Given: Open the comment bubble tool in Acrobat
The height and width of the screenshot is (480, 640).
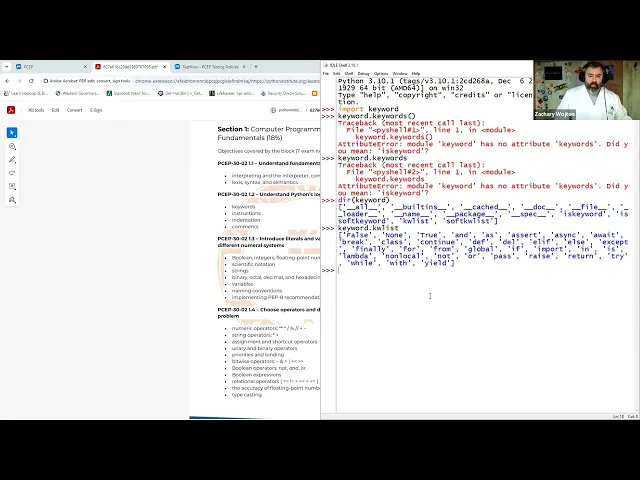Looking at the screenshot, I should 12,146.
